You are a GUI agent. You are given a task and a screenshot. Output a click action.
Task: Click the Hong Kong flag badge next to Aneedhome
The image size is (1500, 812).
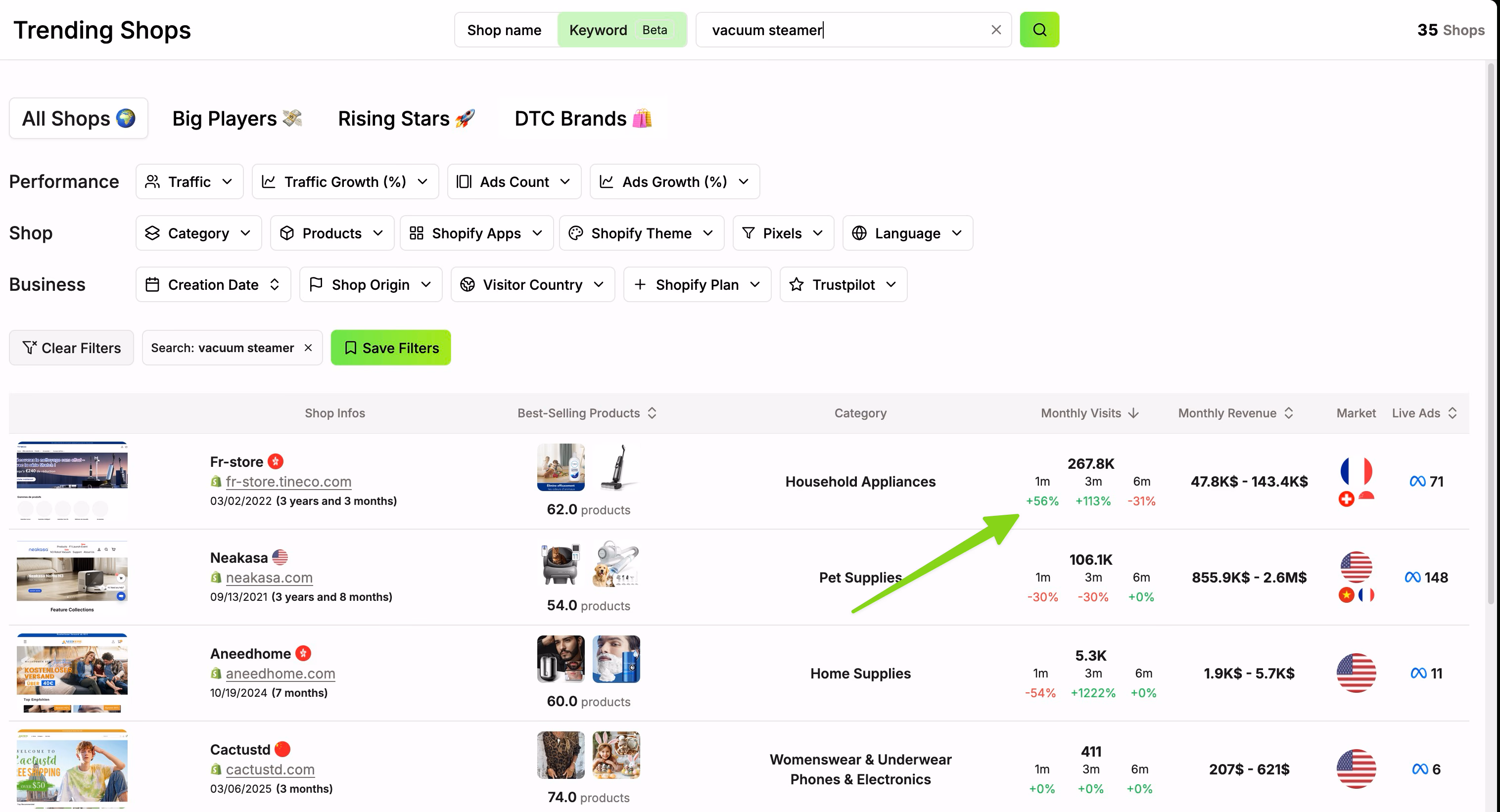(303, 654)
